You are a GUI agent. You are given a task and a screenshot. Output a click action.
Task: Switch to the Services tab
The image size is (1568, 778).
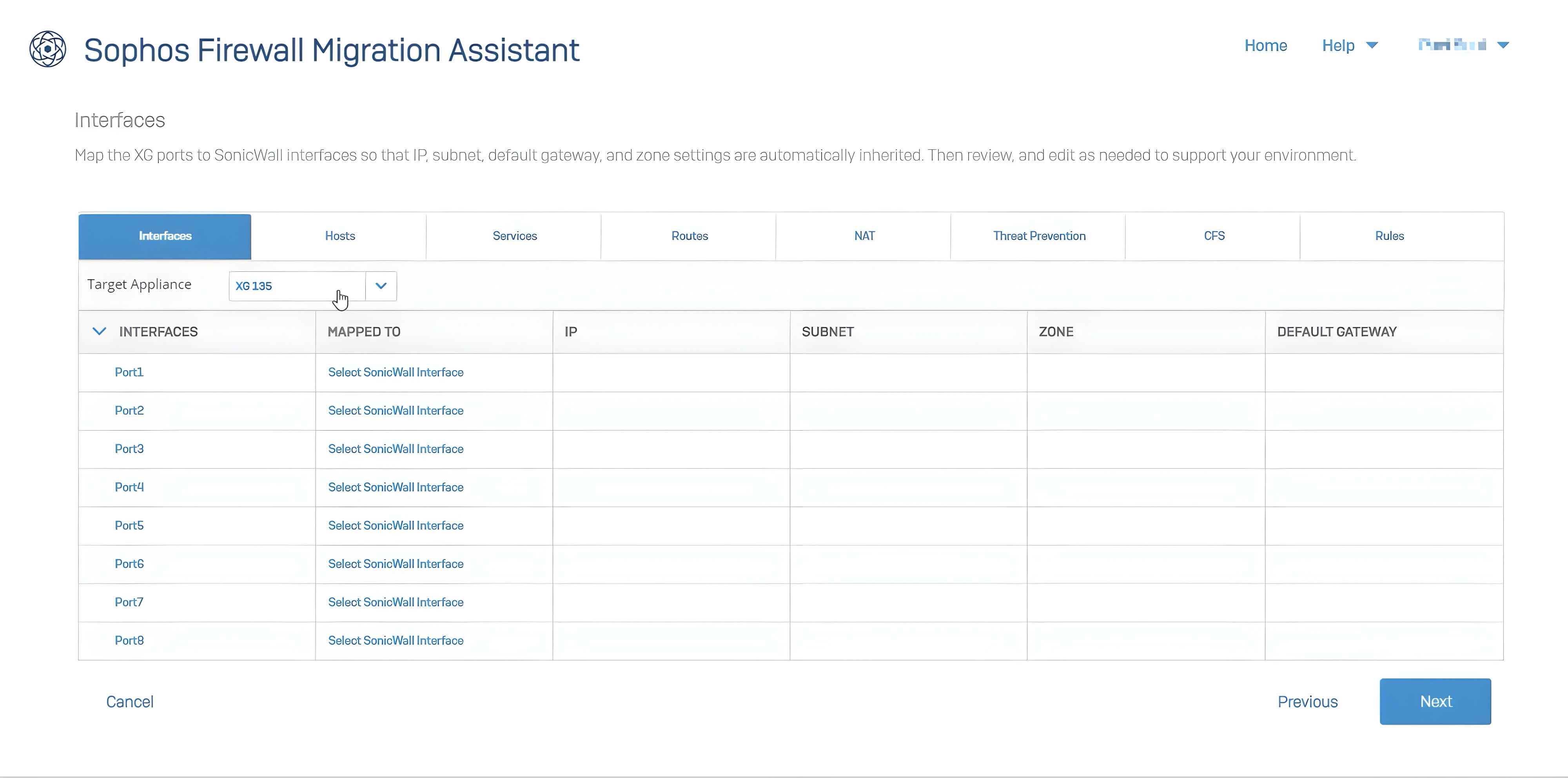[x=514, y=236]
